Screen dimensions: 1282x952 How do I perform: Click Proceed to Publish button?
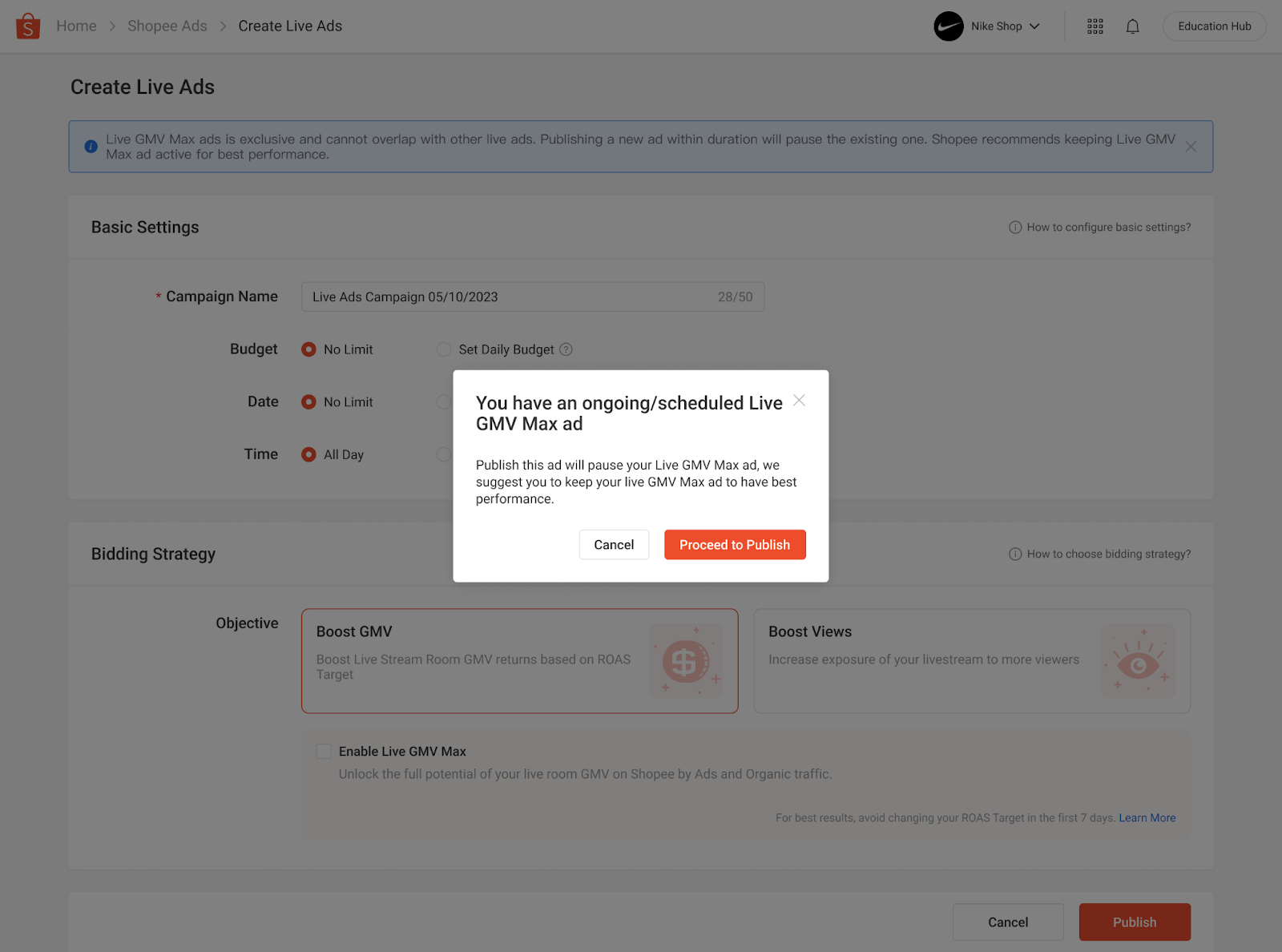pos(735,545)
